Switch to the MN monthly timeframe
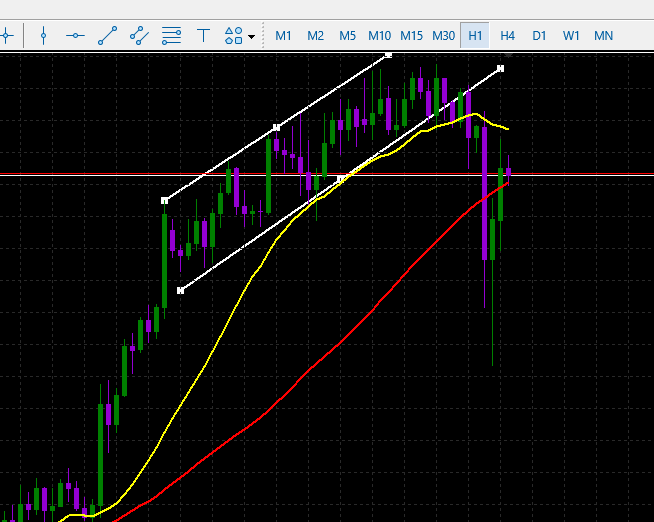The height and width of the screenshot is (522, 654). click(603, 36)
